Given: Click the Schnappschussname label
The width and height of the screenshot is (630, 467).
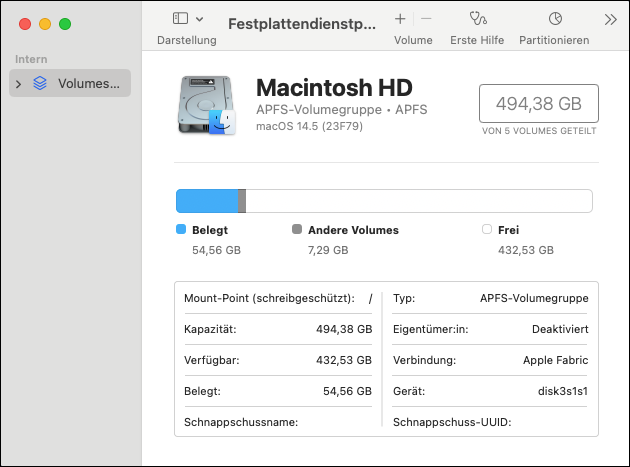Looking at the screenshot, I should 241,422.
